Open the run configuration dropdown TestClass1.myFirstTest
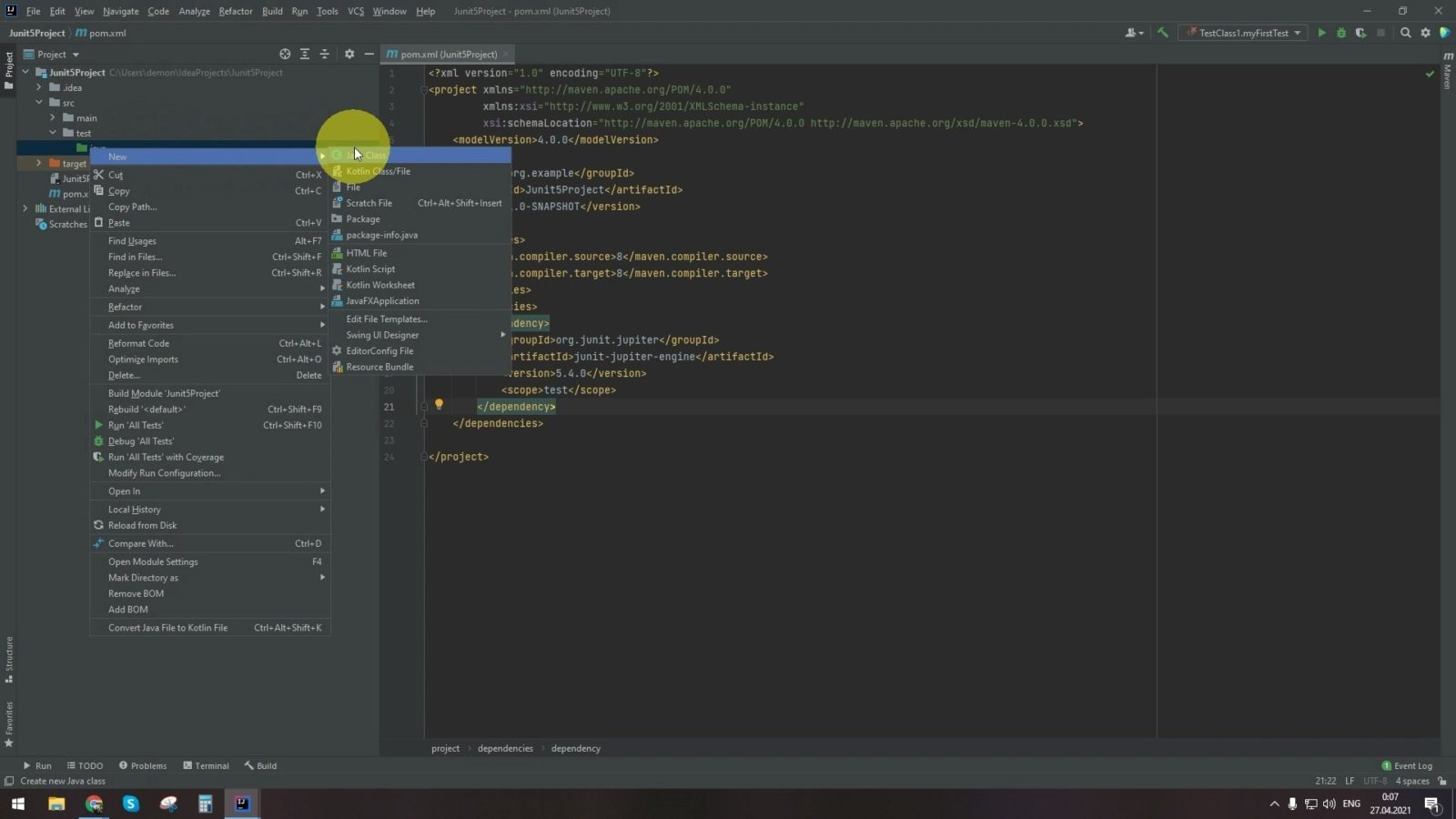Viewport: 1456px width, 819px height. (x=1243, y=33)
